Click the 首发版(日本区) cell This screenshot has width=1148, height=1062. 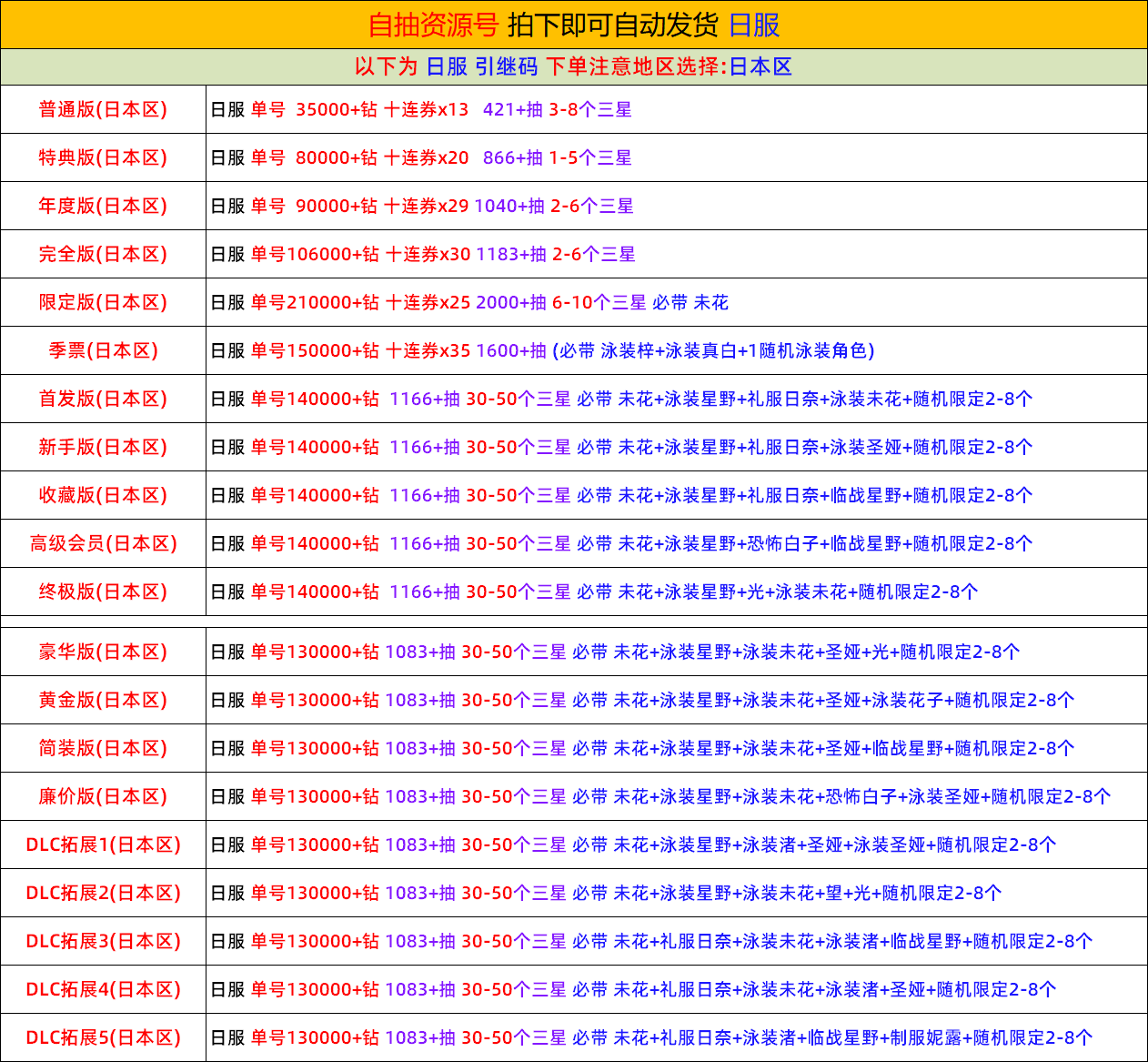pos(103,399)
